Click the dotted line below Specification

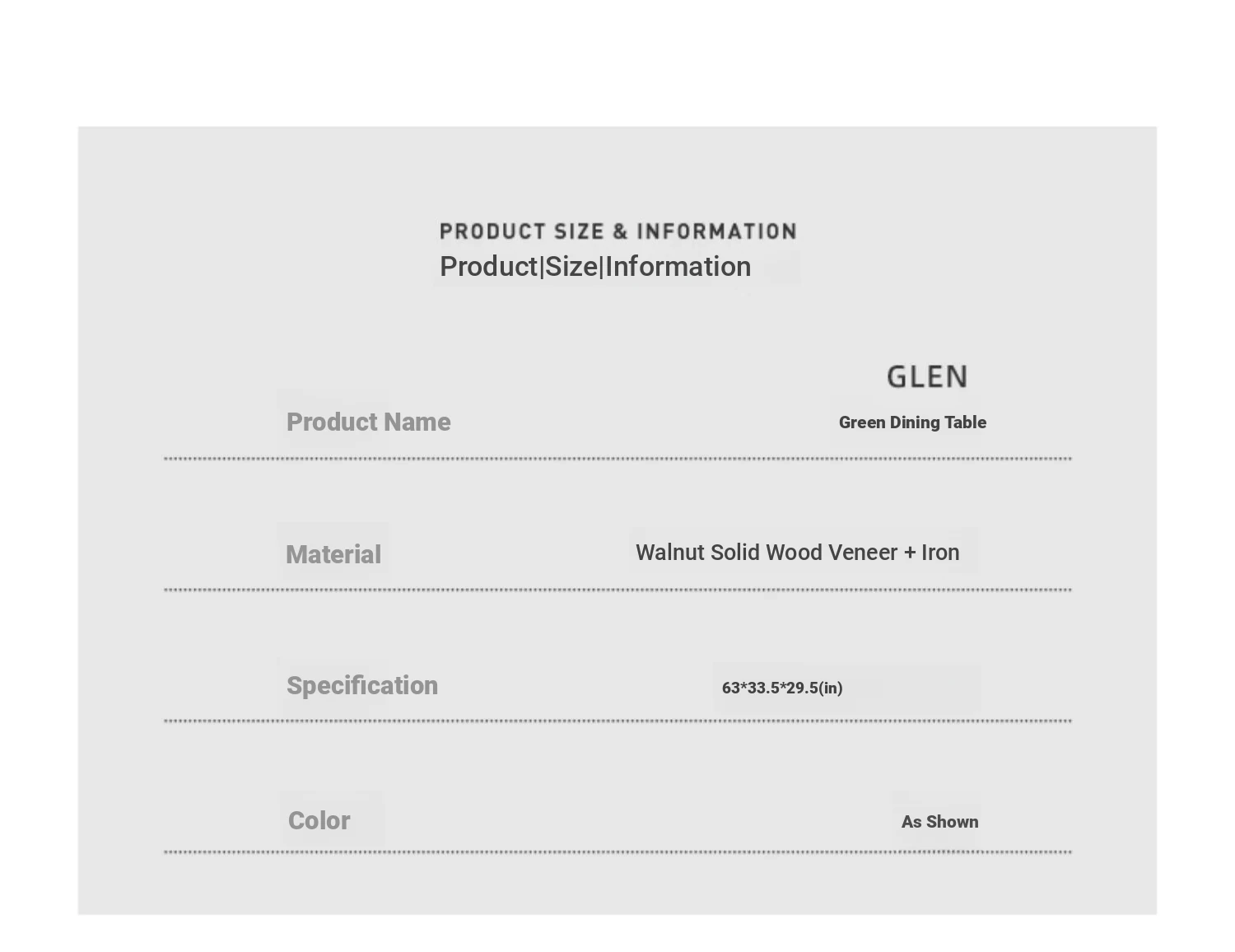(x=617, y=721)
